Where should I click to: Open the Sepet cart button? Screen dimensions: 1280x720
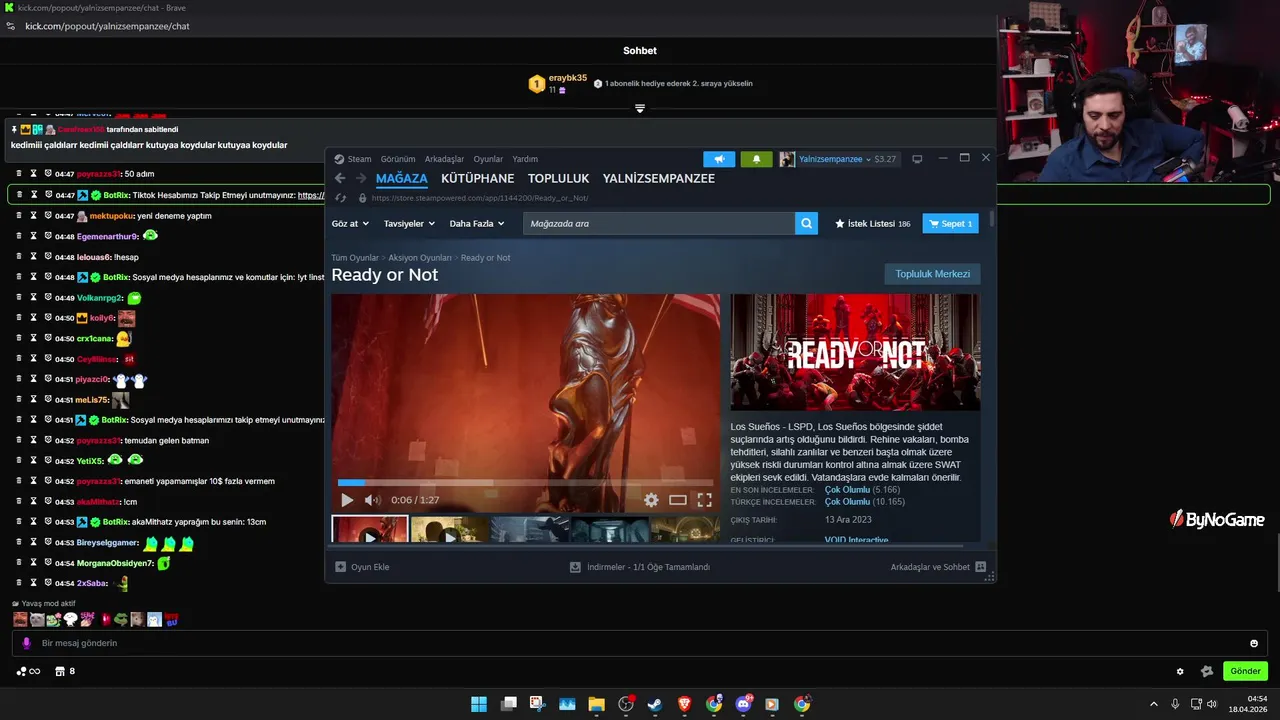coord(950,224)
